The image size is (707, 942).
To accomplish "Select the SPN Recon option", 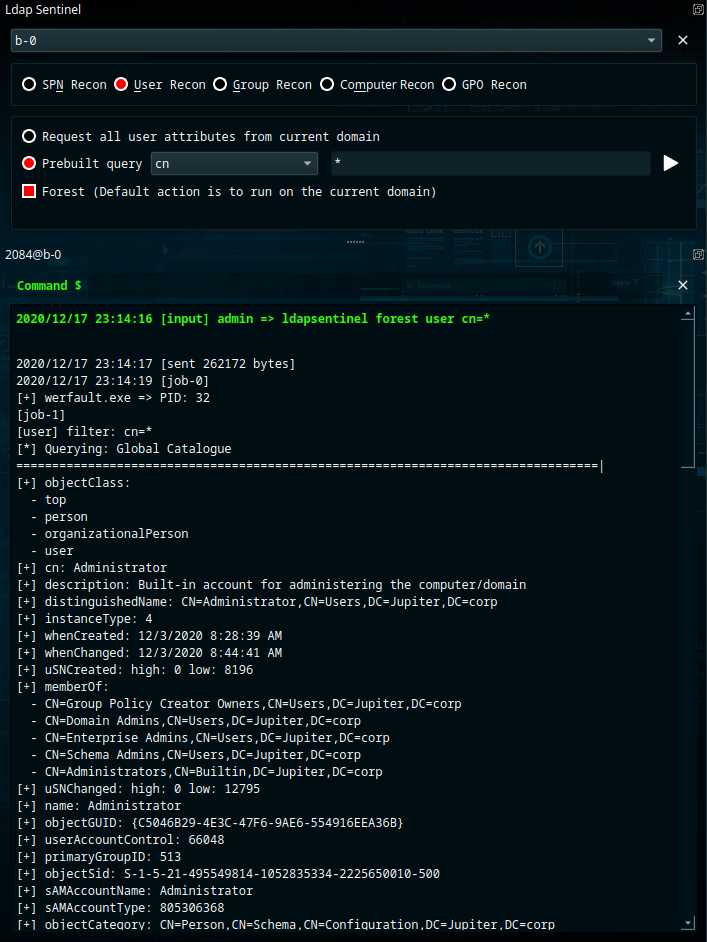I will pyautogui.click(x=29, y=85).
